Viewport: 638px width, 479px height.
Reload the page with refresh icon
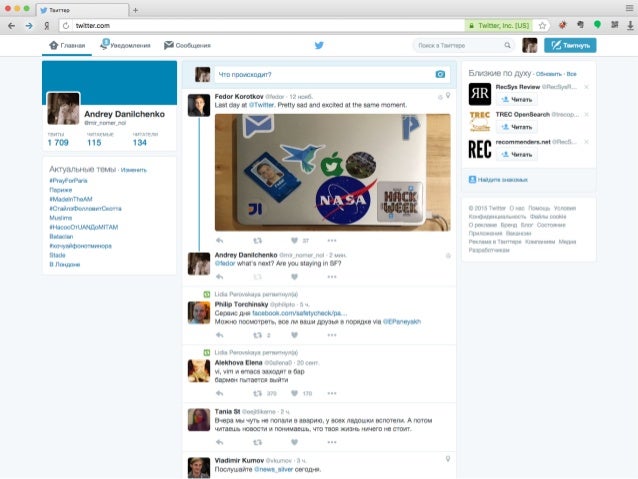click(x=66, y=26)
